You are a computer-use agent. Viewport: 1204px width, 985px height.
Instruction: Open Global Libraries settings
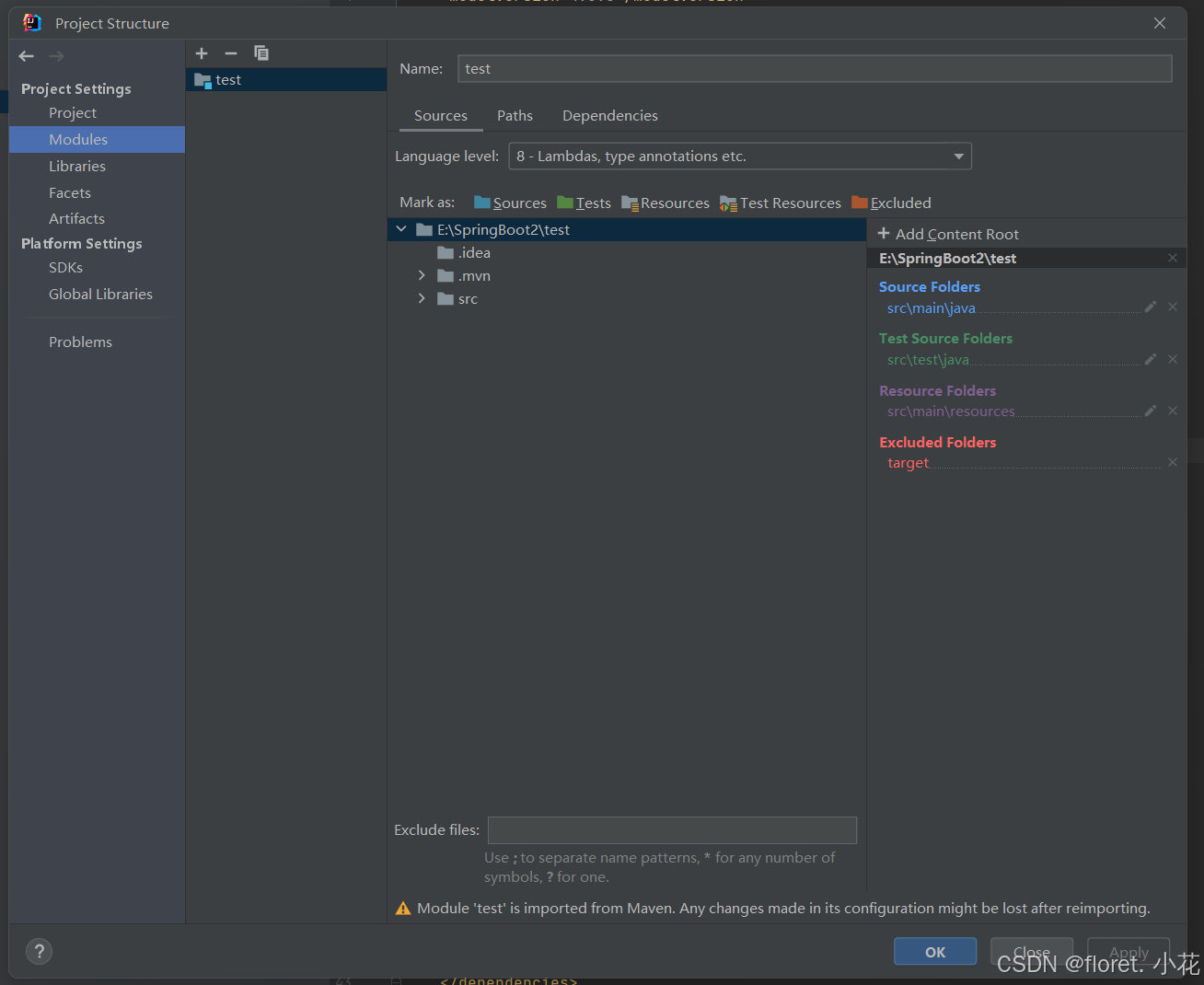click(x=100, y=294)
